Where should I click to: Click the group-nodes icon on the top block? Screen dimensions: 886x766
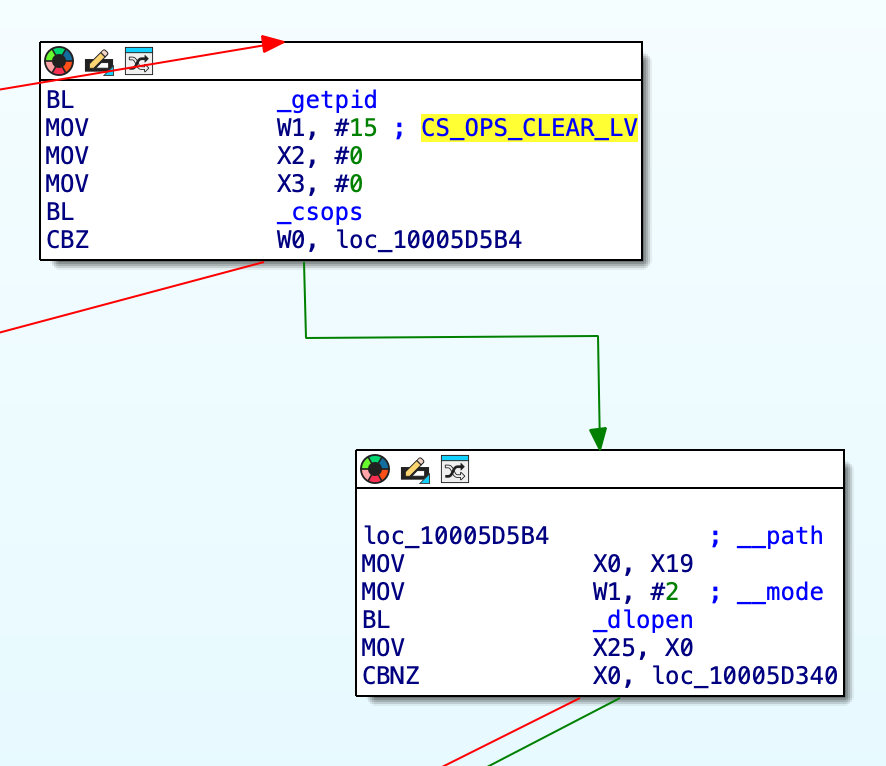(139, 61)
